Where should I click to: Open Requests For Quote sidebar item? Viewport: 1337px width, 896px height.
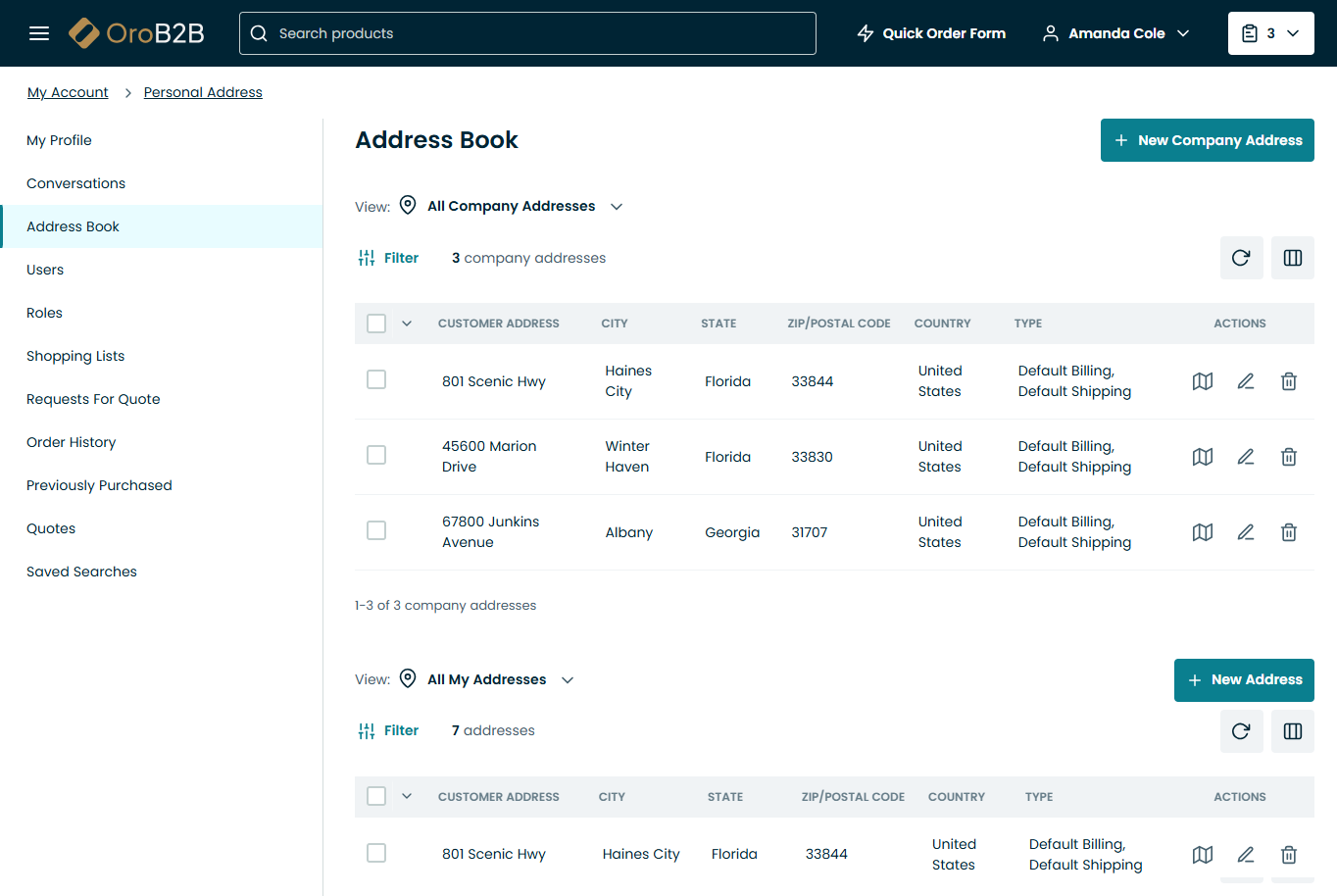coord(93,399)
